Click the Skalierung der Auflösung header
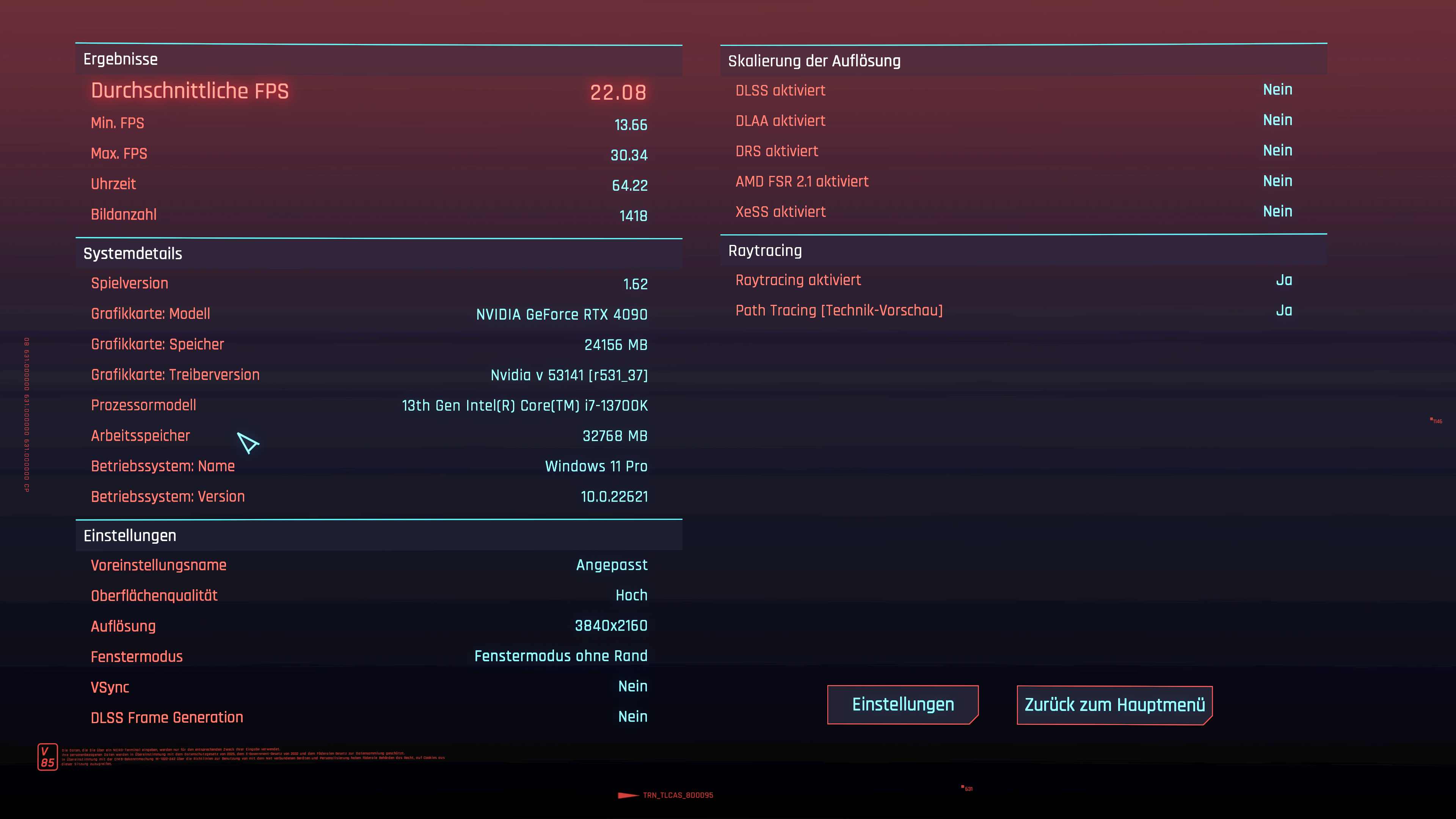The image size is (1456, 819). pos(814,61)
